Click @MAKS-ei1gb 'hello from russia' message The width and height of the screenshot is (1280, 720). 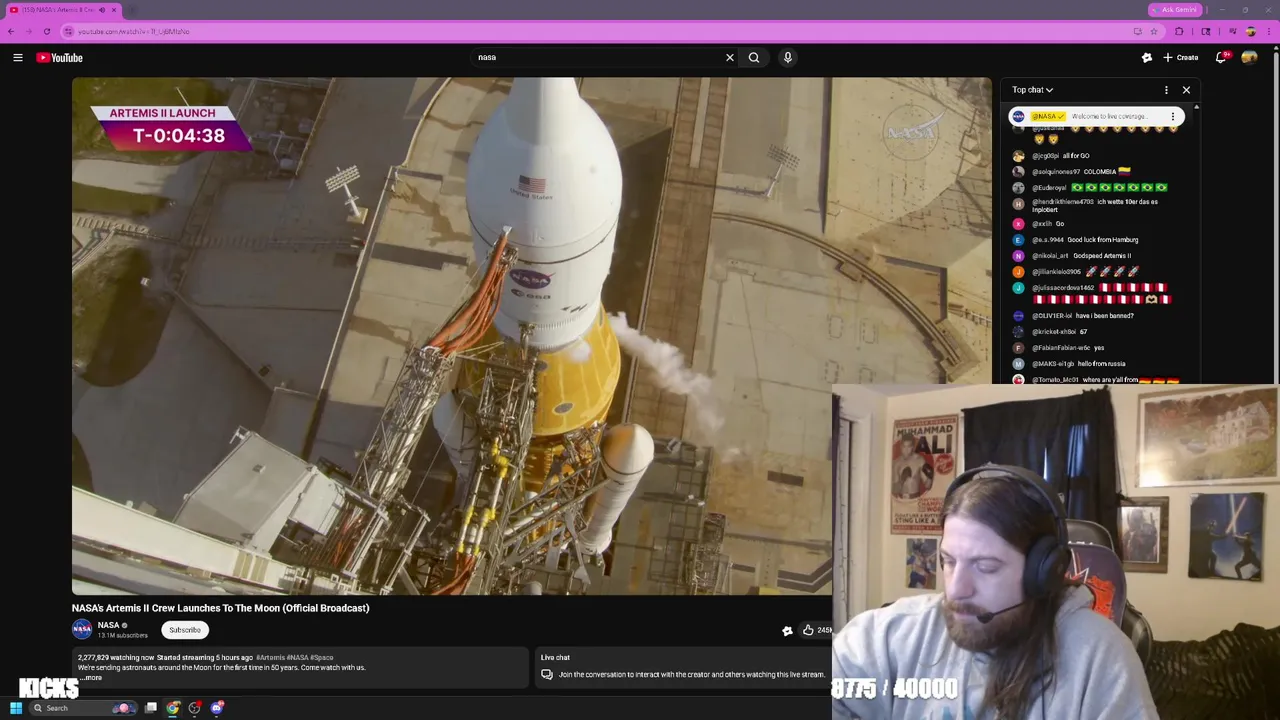1070,364
